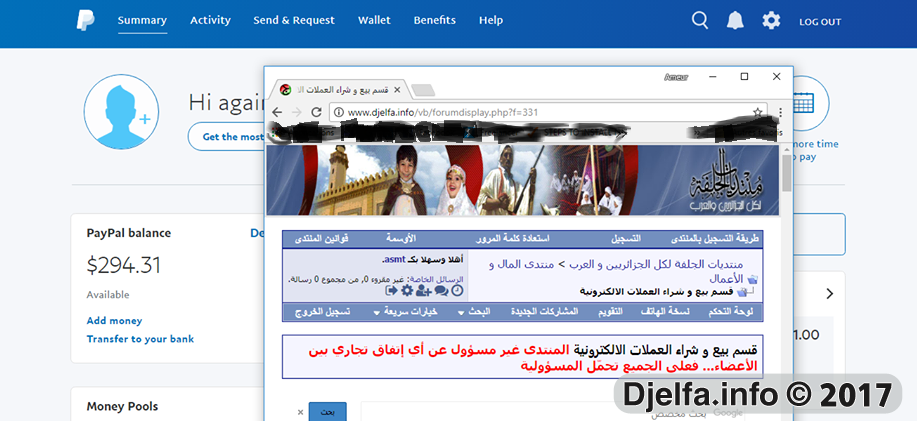Reload the djelfa.info page

point(316,112)
